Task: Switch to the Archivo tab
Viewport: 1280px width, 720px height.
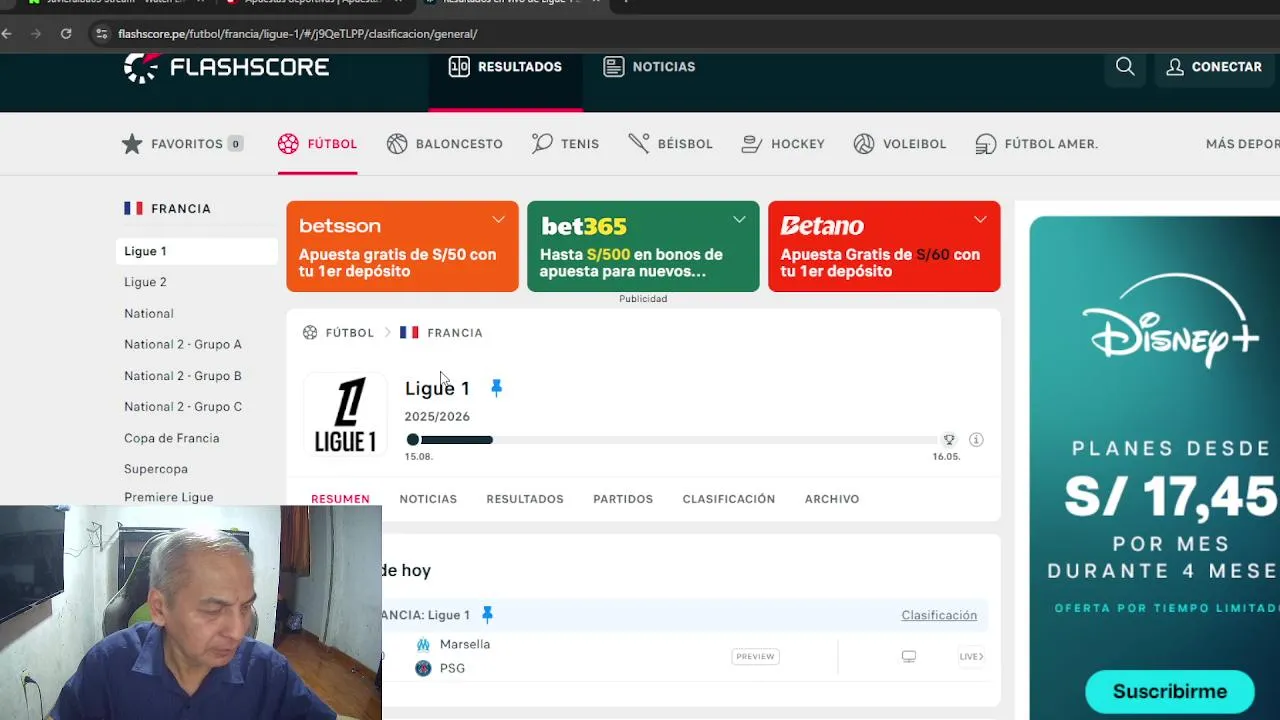Action: click(x=832, y=499)
